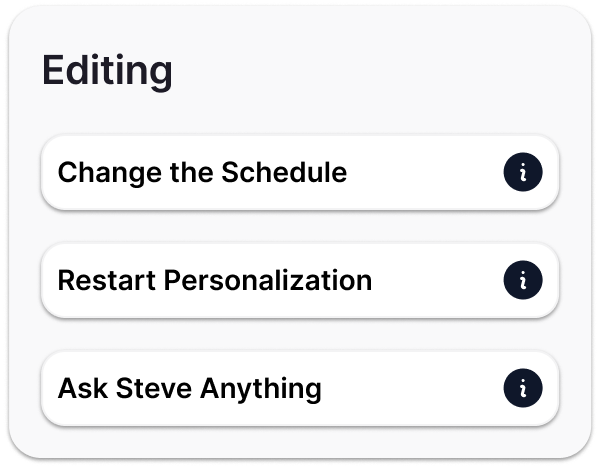This screenshot has width=599, height=468.
Task: Open tooltip icon on second Editing option
Action: 523,280
